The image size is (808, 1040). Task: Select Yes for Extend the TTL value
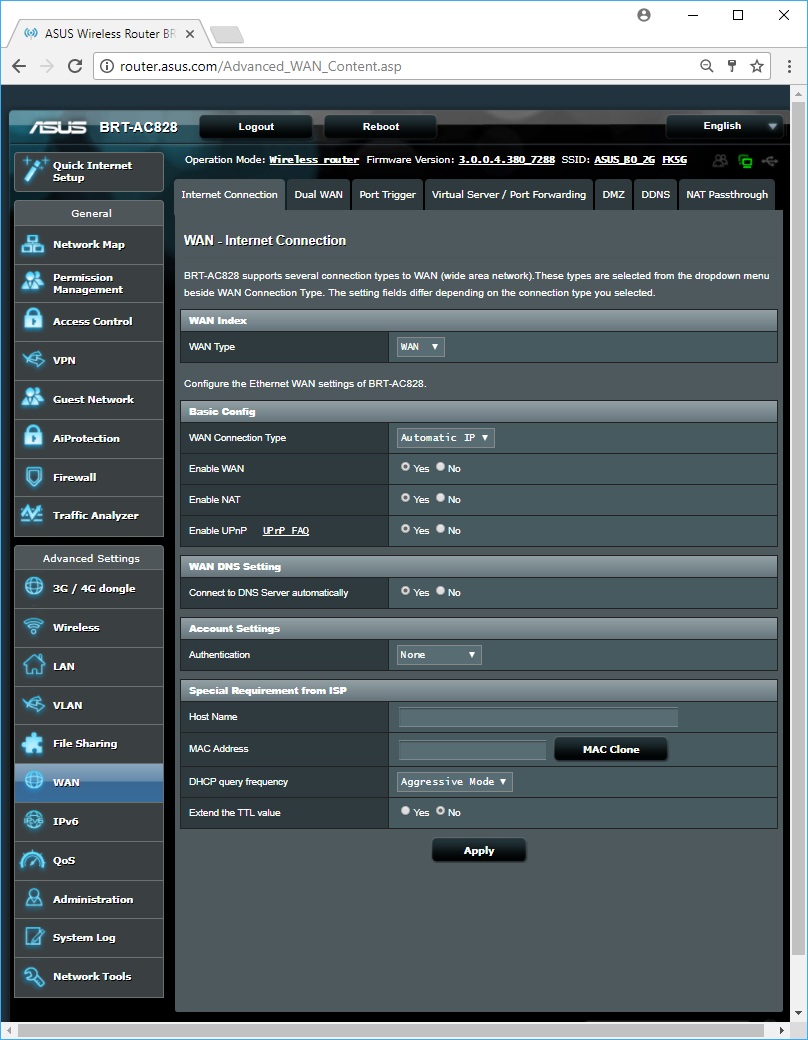coord(405,811)
